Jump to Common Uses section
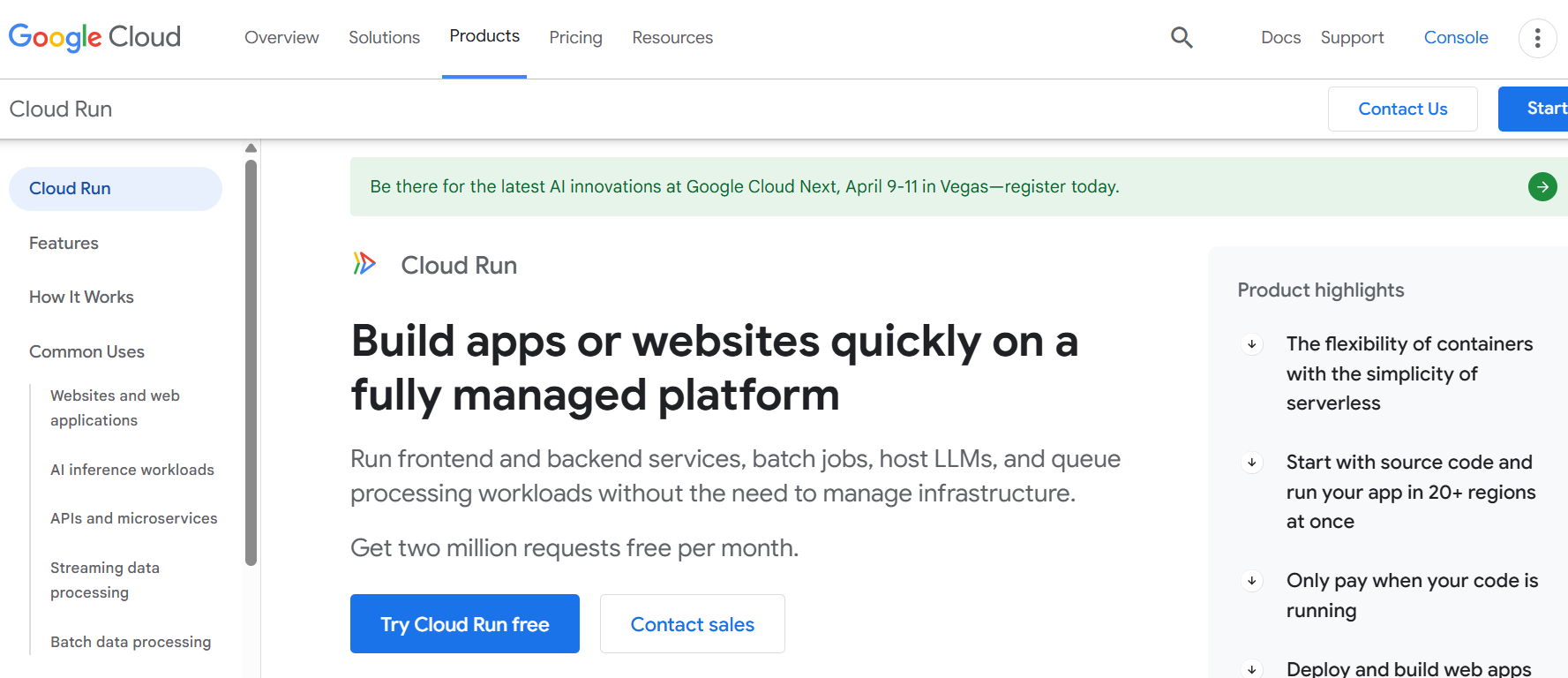This screenshot has width=1568, height=678. point(86,351)
